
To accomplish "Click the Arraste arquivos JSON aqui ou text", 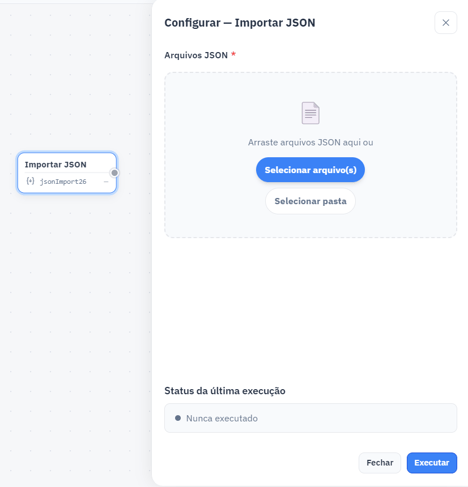I will pos(310,143).
